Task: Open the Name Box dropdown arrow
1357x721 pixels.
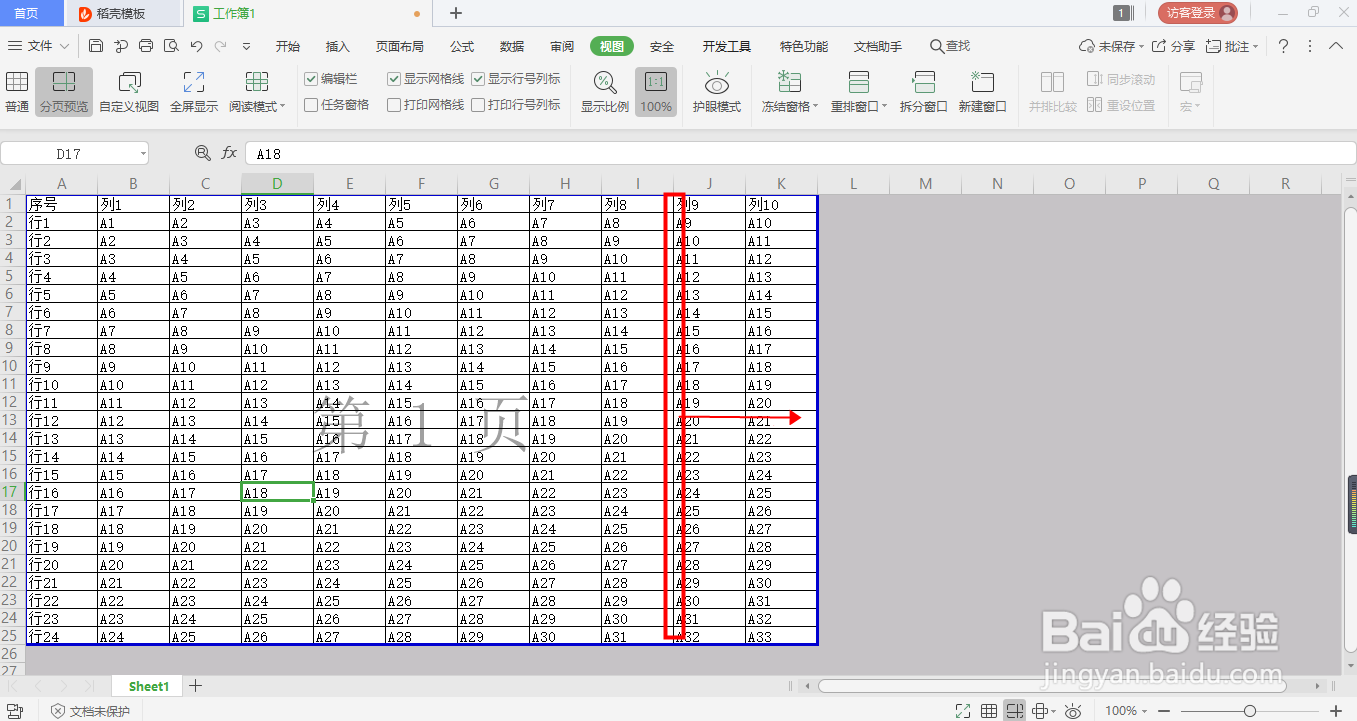Action: coord(144,154)
